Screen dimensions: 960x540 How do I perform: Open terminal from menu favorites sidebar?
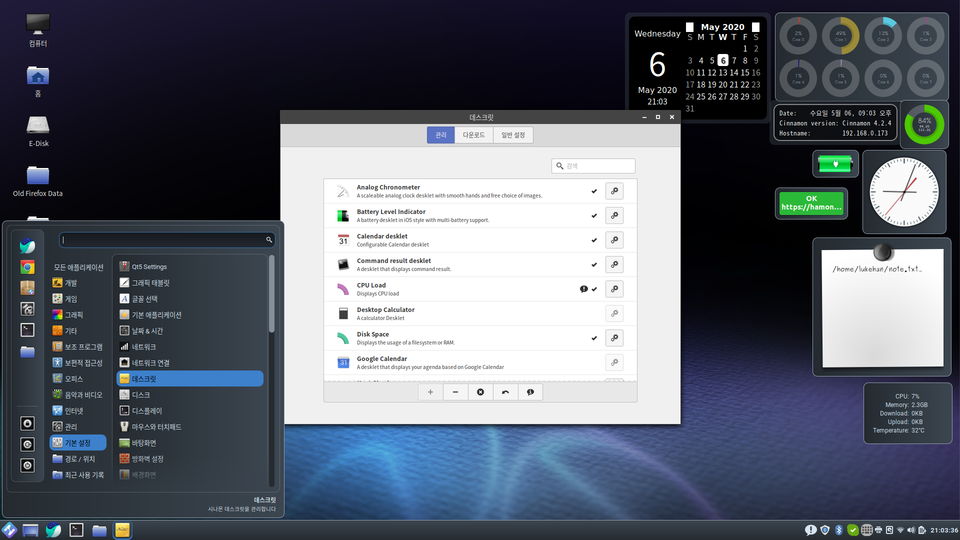coord(27,330)
